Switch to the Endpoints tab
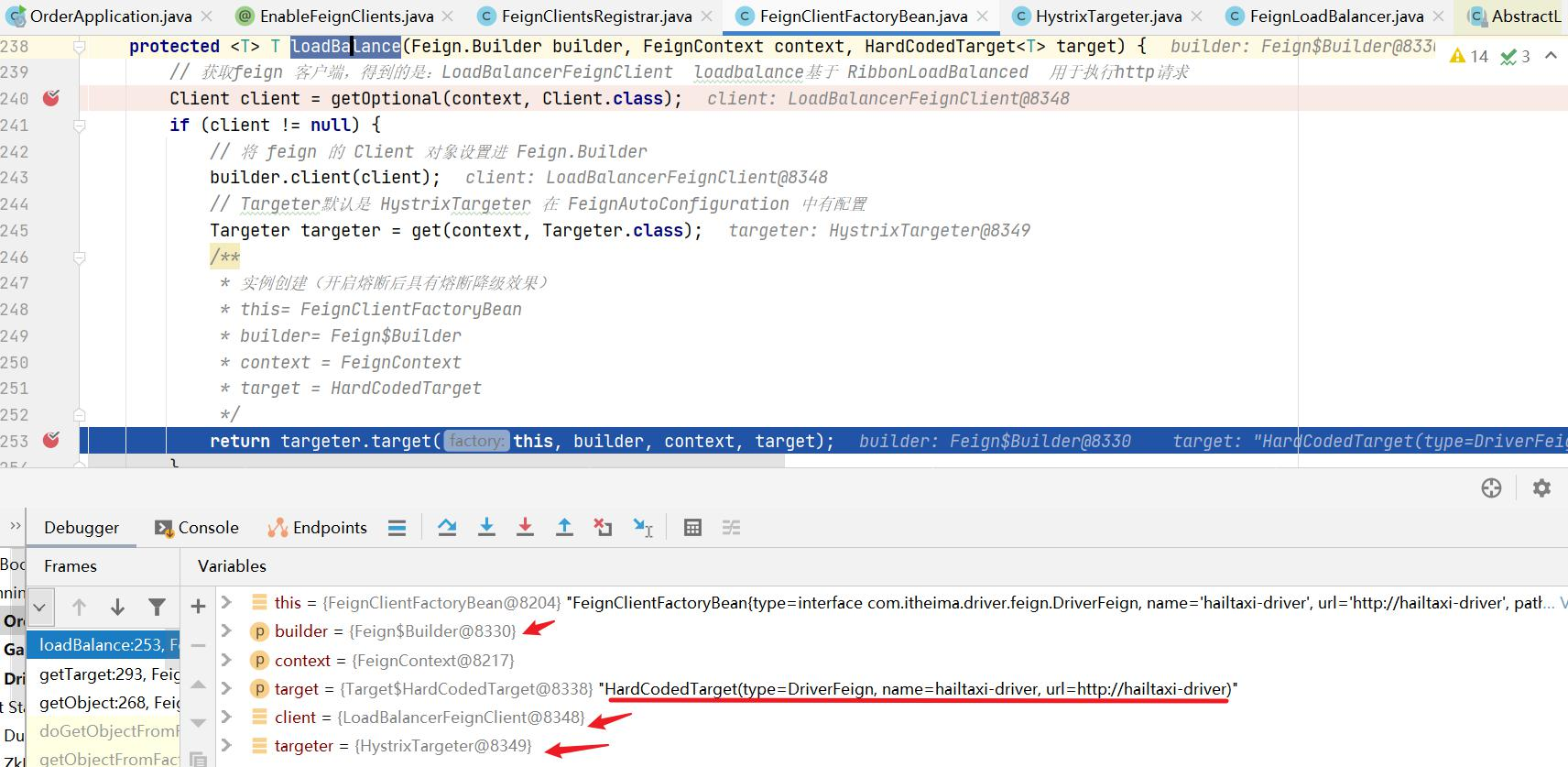Image resolution: width=1568 pixels, height=767 pixels. click(x=317, y=527)
